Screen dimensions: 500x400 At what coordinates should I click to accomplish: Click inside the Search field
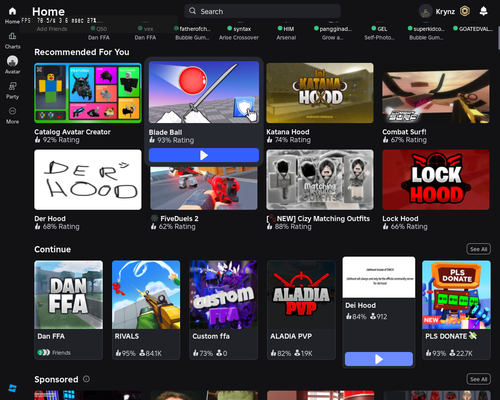[262, 11]
